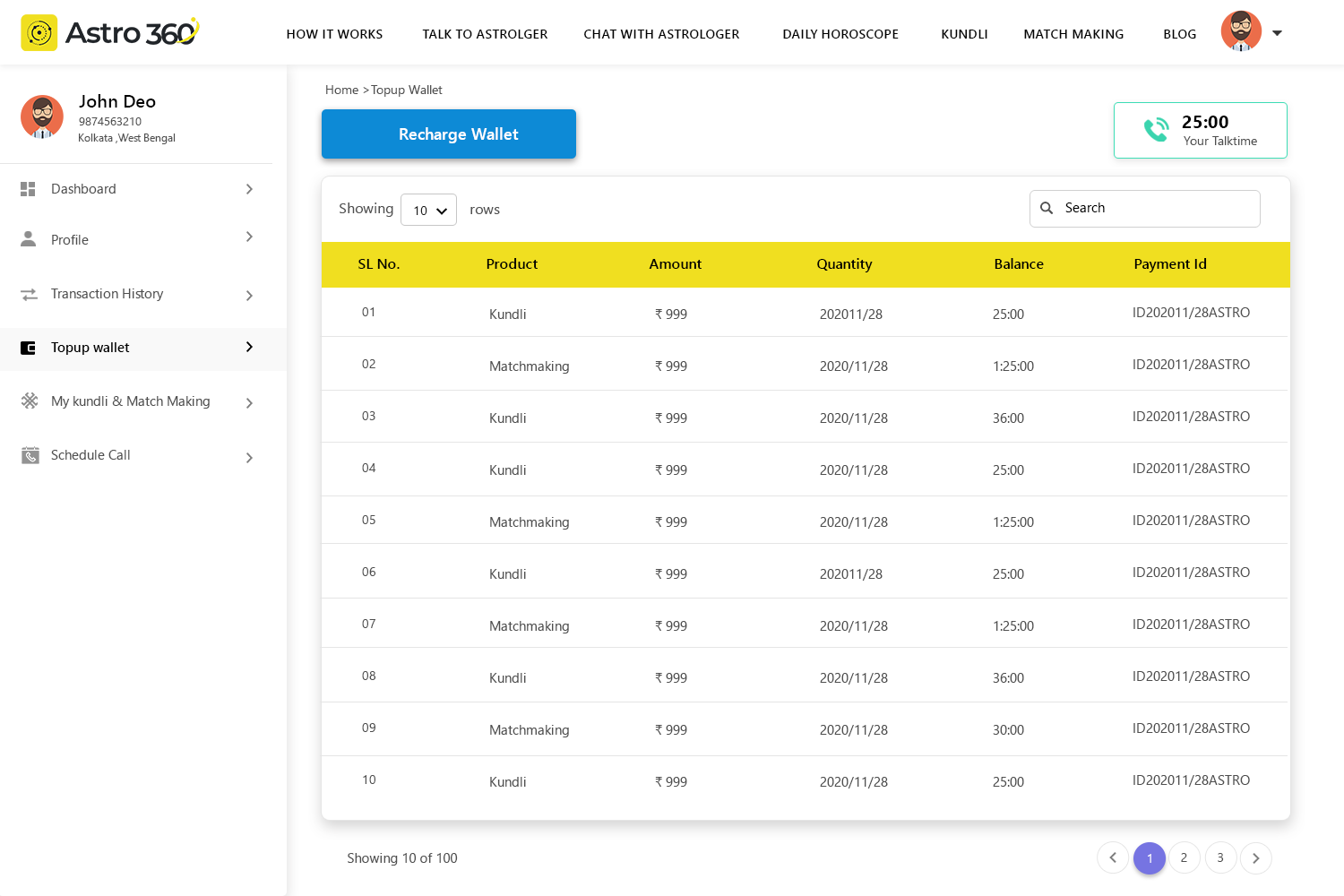Image resolution: width=1344 pixels, height=896 pixels.
Task: Open the rows-per-page dropdown showing 10
Action: coord(428,211)
